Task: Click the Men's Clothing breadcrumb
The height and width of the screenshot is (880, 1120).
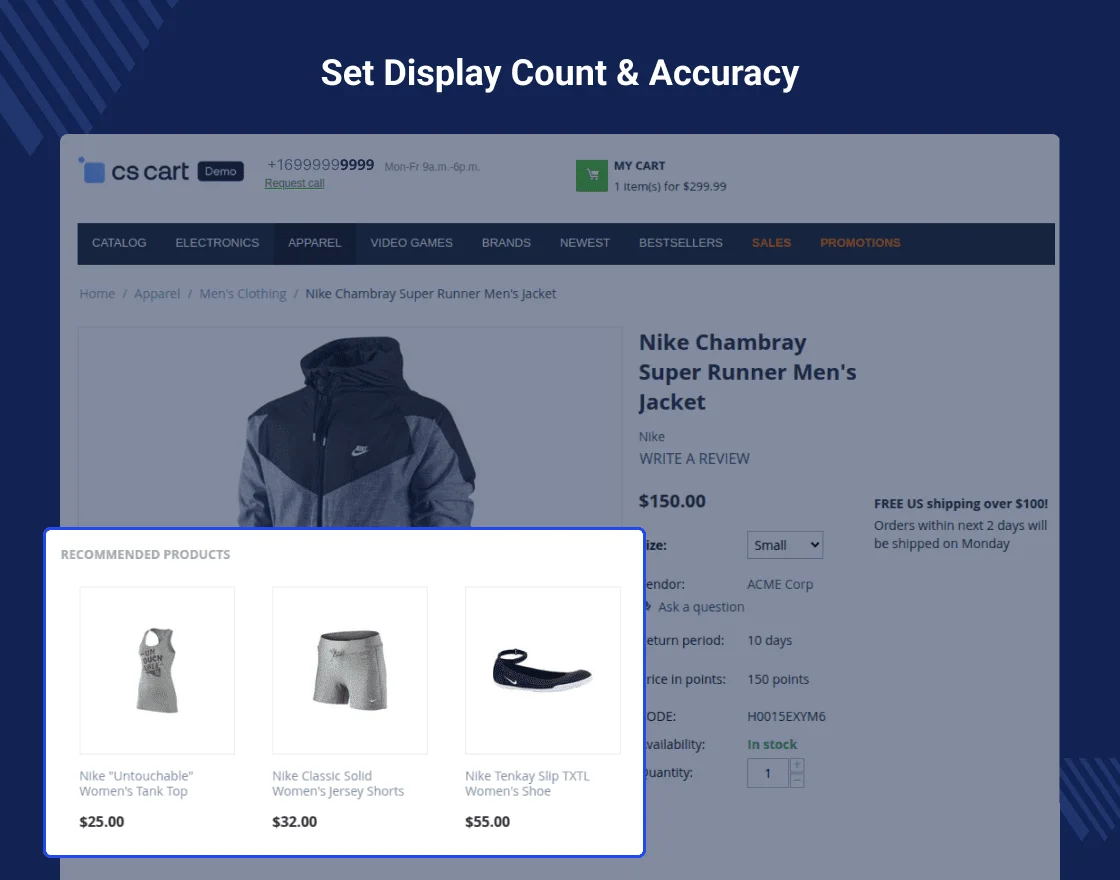Action: click(x=243, y=294)
